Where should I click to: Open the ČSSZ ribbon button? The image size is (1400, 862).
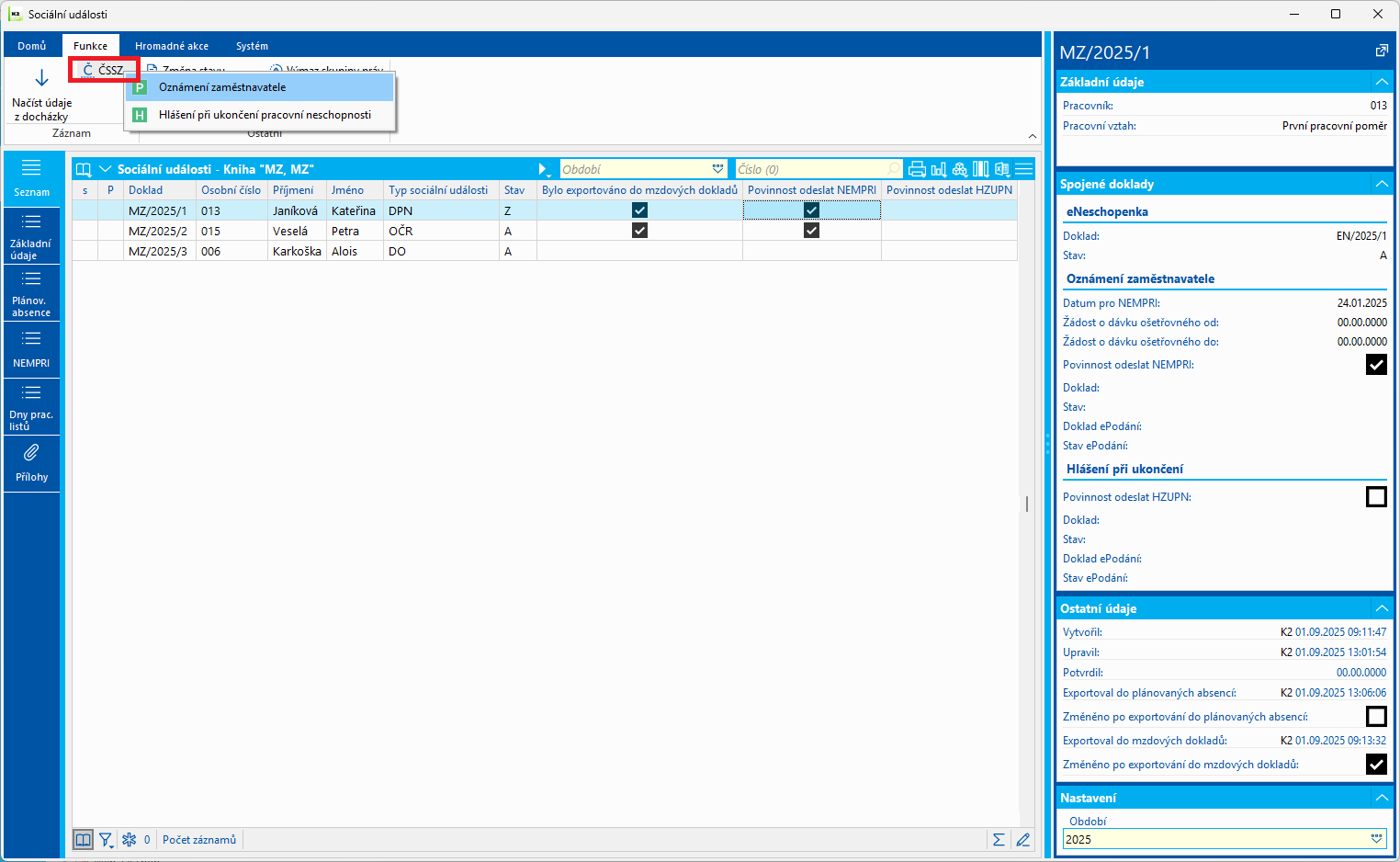(x=103, y=70)
